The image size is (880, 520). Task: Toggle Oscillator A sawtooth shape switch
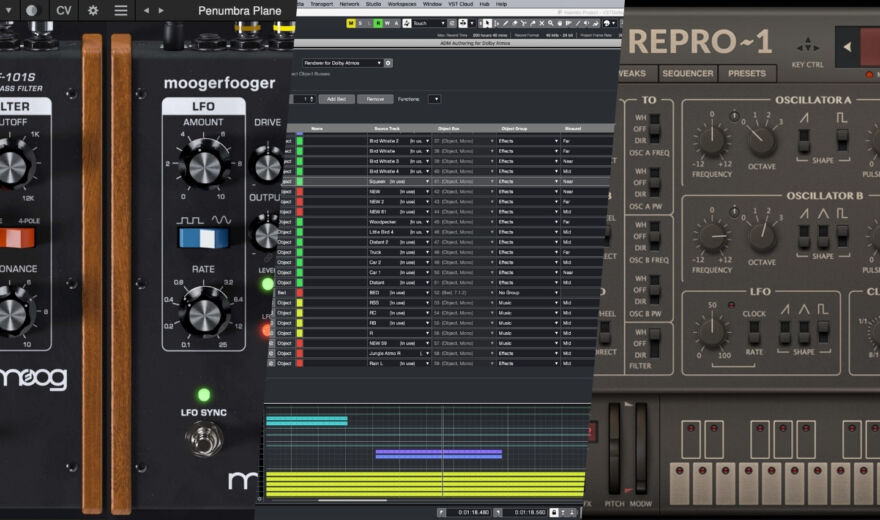(804, 139)
